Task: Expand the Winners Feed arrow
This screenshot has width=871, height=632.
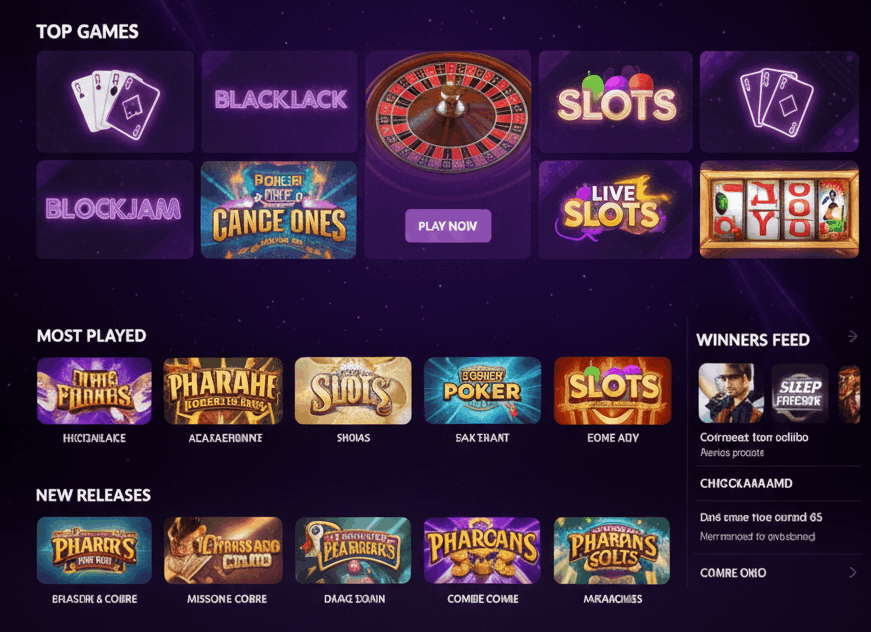Action: 852,337
